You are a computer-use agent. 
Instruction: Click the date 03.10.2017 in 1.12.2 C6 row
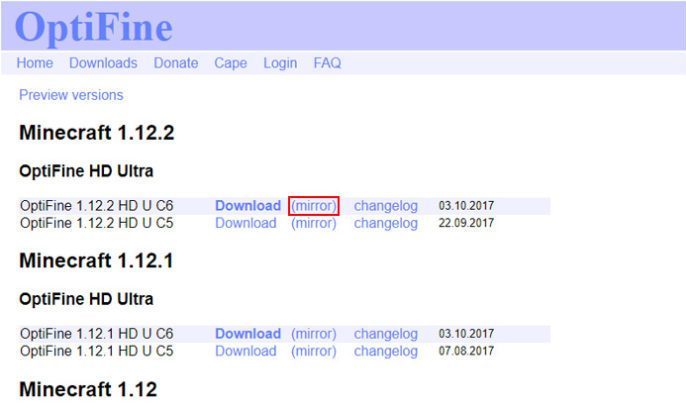click(x=466, y=206)
